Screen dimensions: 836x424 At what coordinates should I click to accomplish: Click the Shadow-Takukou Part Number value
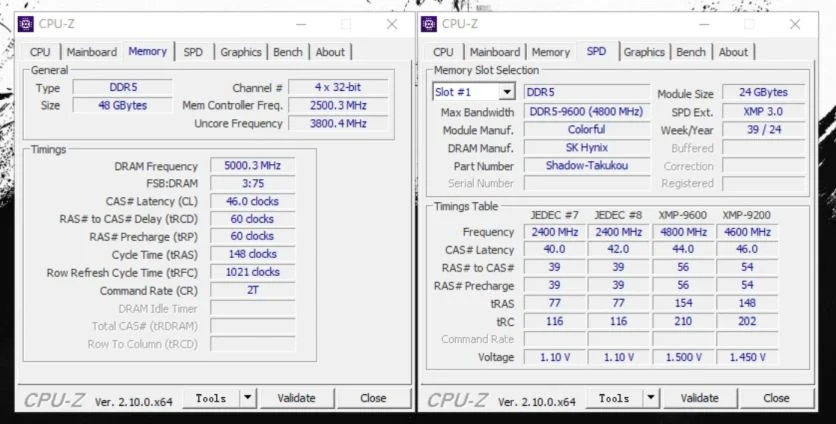coord(586,166)
